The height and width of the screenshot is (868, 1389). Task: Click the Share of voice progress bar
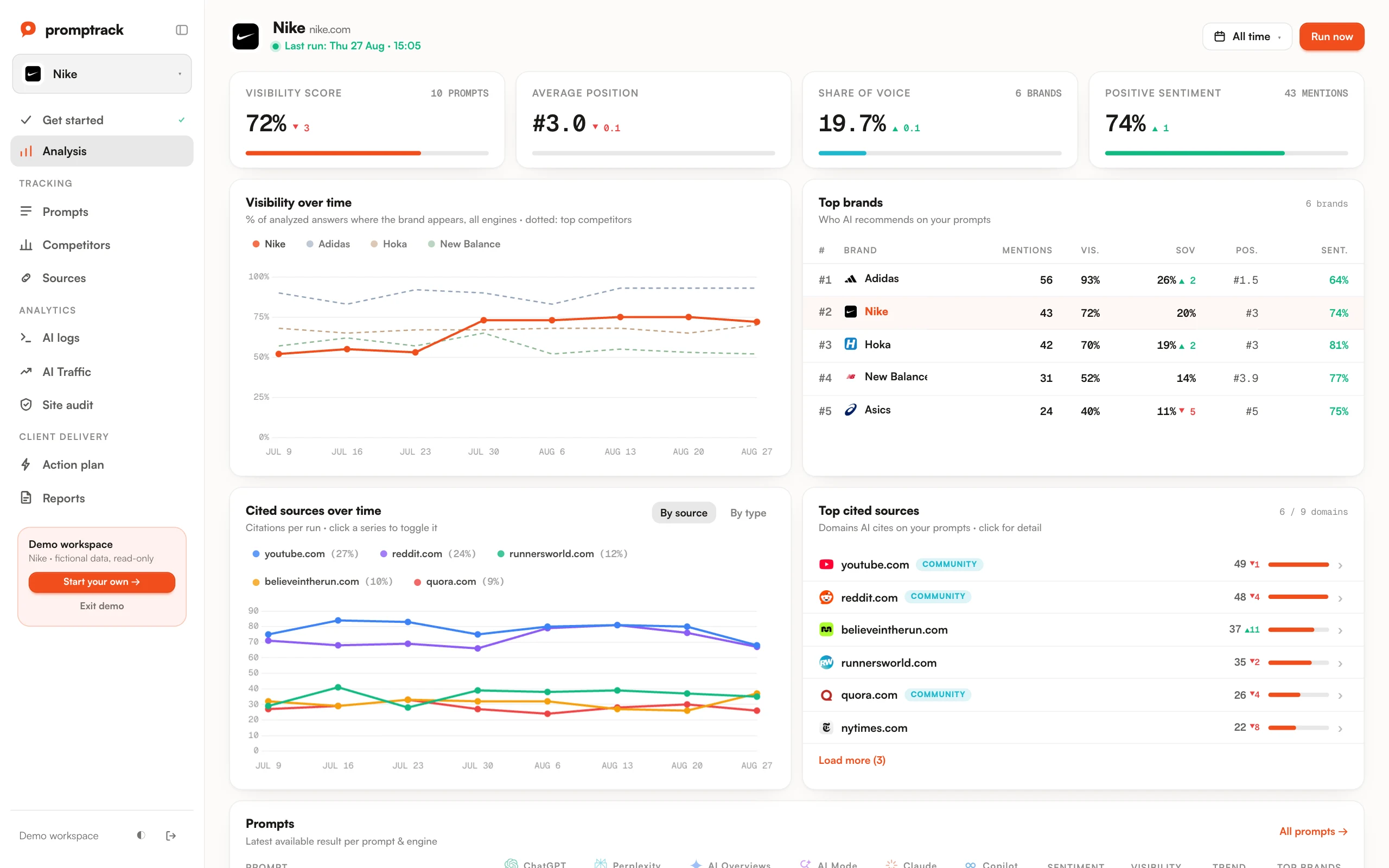[x=940, y=154]
